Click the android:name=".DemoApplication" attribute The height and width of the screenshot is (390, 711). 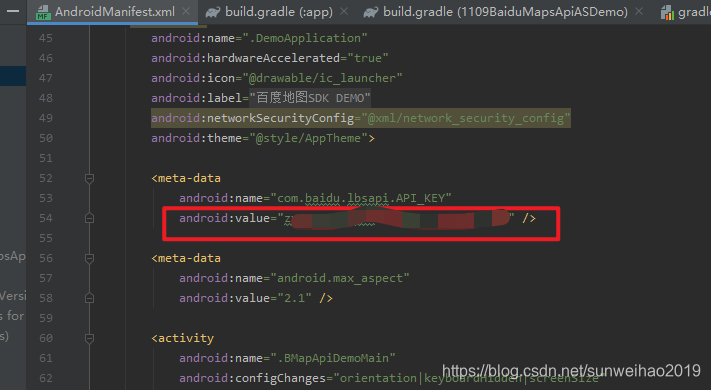259,38
